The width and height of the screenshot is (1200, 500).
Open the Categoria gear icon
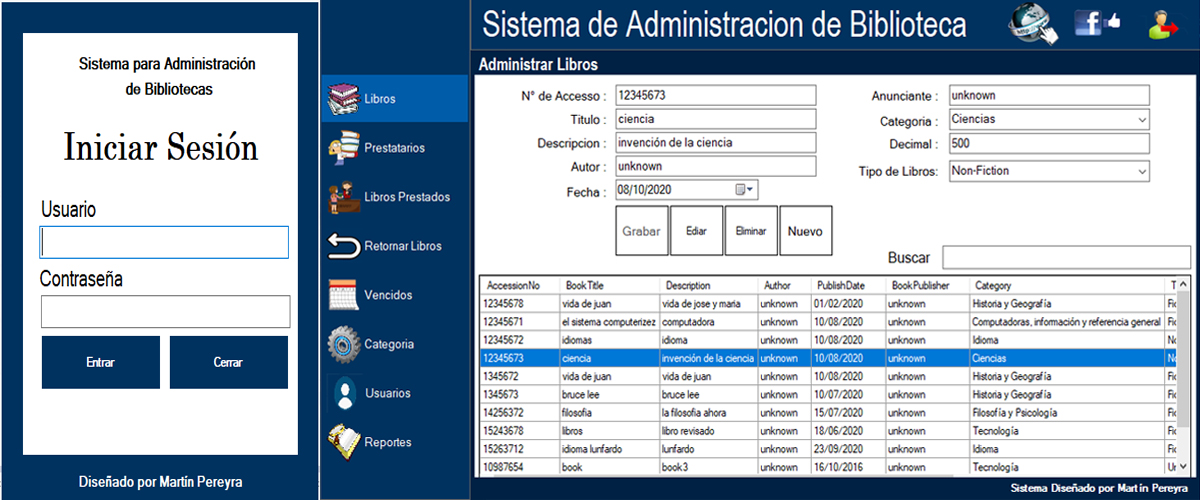pos(343,344)
